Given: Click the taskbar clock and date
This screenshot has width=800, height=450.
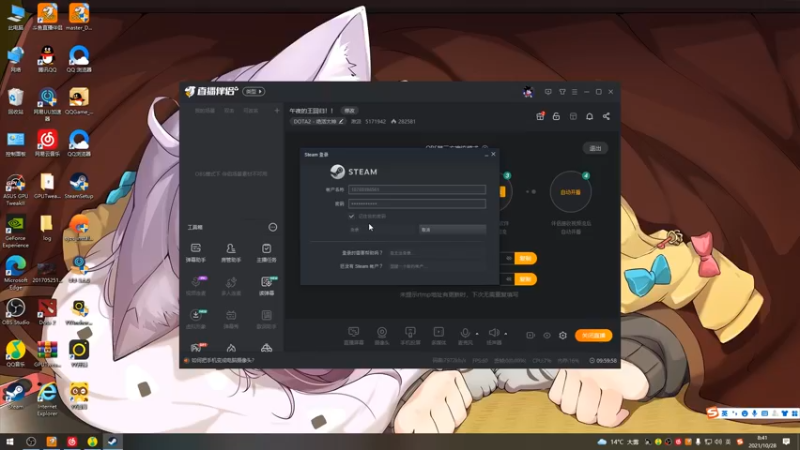Looking at the screenshot, I should [762, 441].
